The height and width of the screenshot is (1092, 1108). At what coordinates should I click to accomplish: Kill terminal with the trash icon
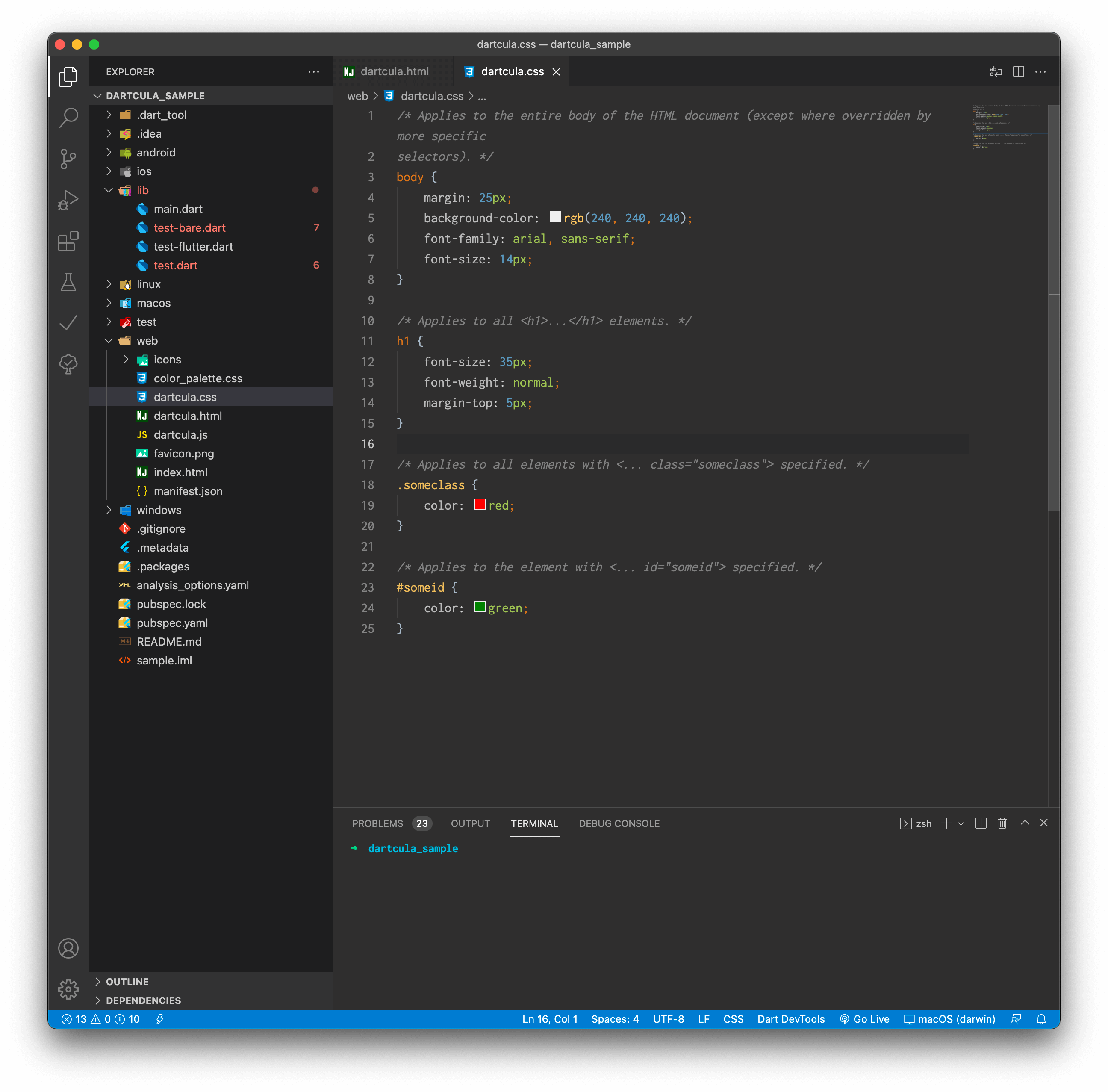[1002, 823]
